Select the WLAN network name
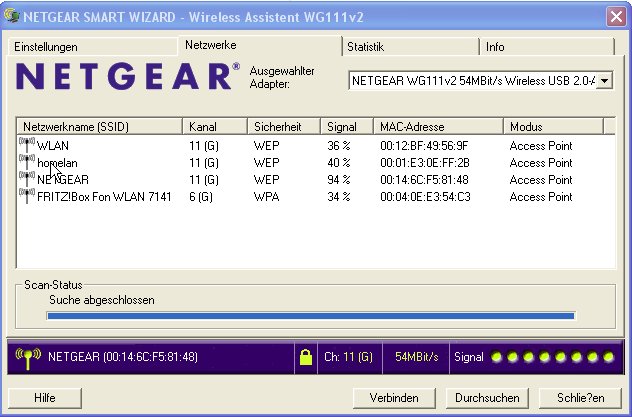Screen dimensions: 632x417 tap(53, 145)
